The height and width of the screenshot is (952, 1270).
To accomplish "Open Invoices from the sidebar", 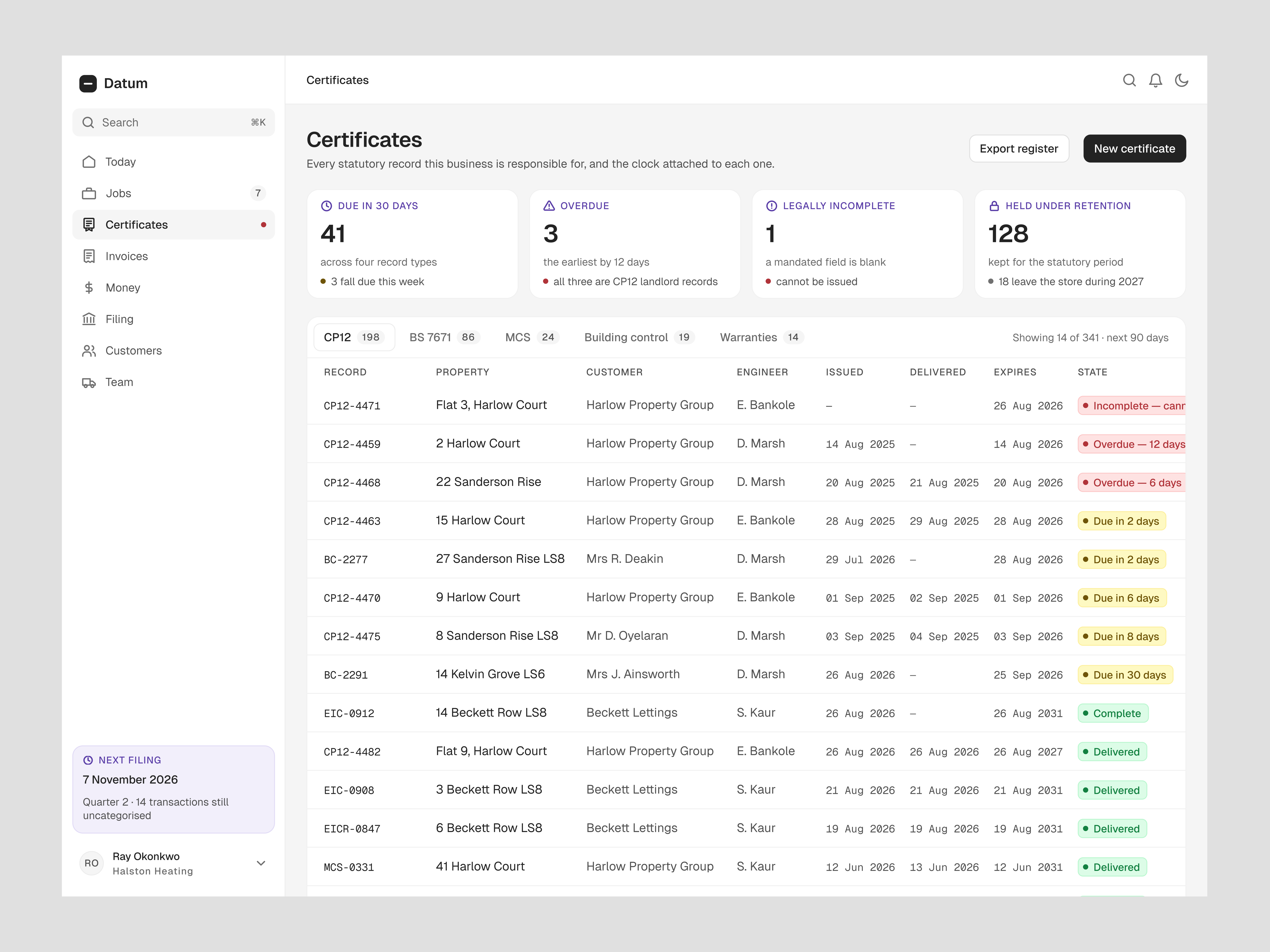I will pyautogui.click(x=173, y=256).
